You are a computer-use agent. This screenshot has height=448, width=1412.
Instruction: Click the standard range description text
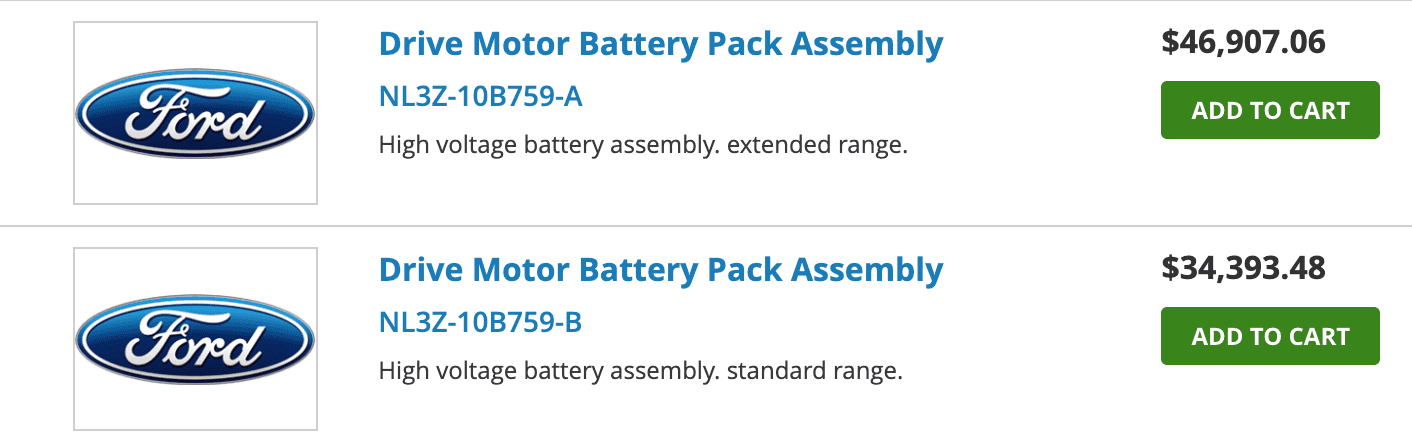coord(641,372)
